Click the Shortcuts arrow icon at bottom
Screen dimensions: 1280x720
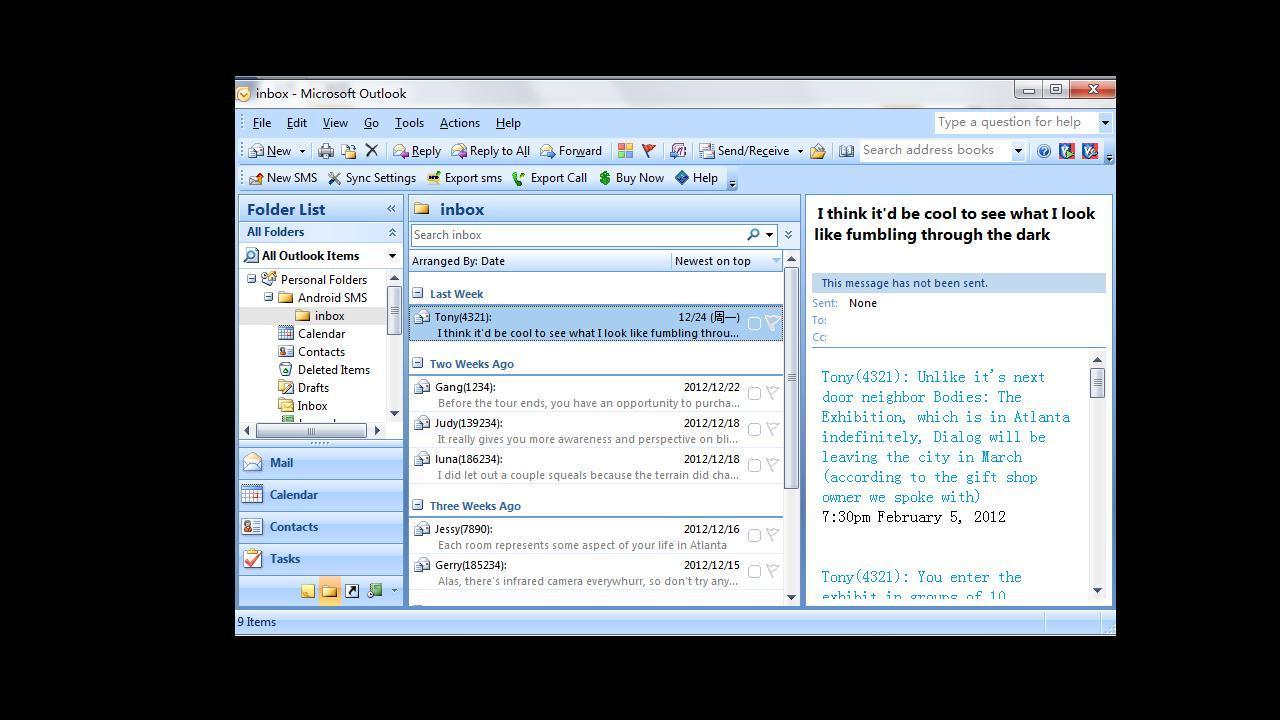point(352,591)
